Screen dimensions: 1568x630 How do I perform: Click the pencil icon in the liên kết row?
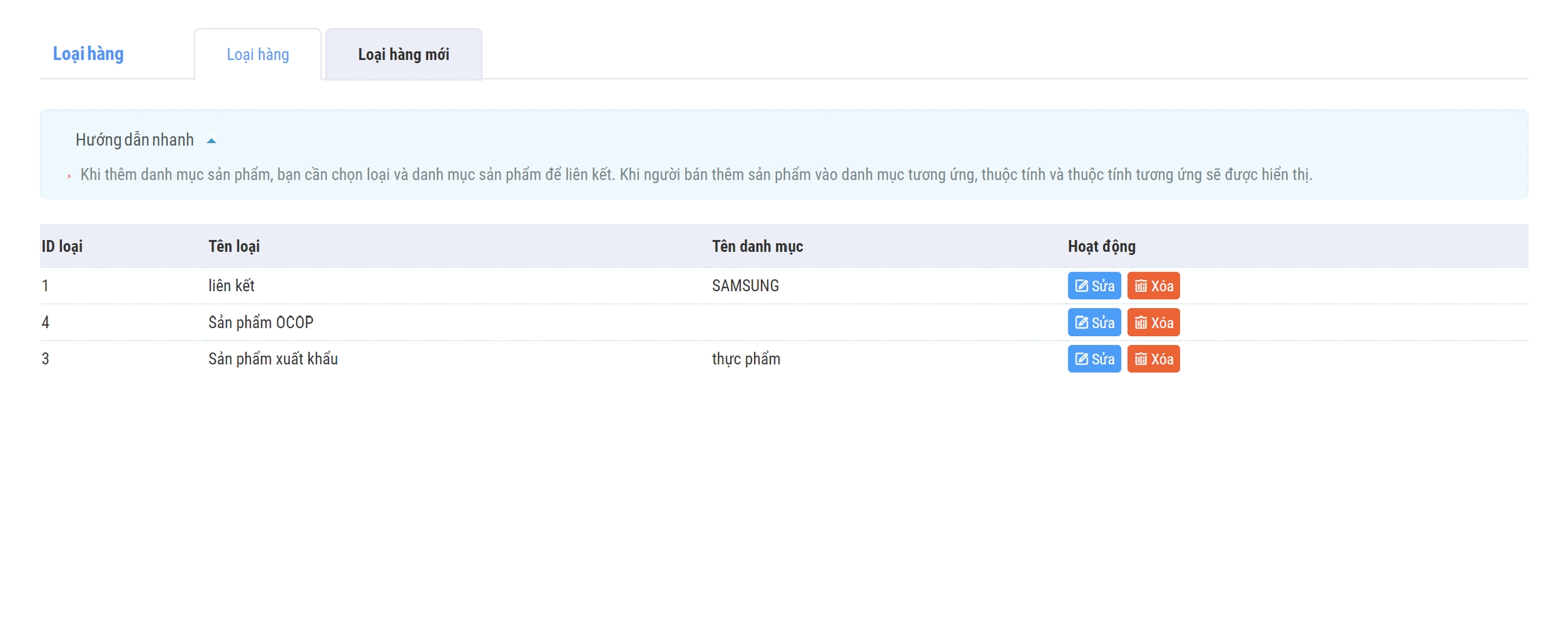point(1081,286)
